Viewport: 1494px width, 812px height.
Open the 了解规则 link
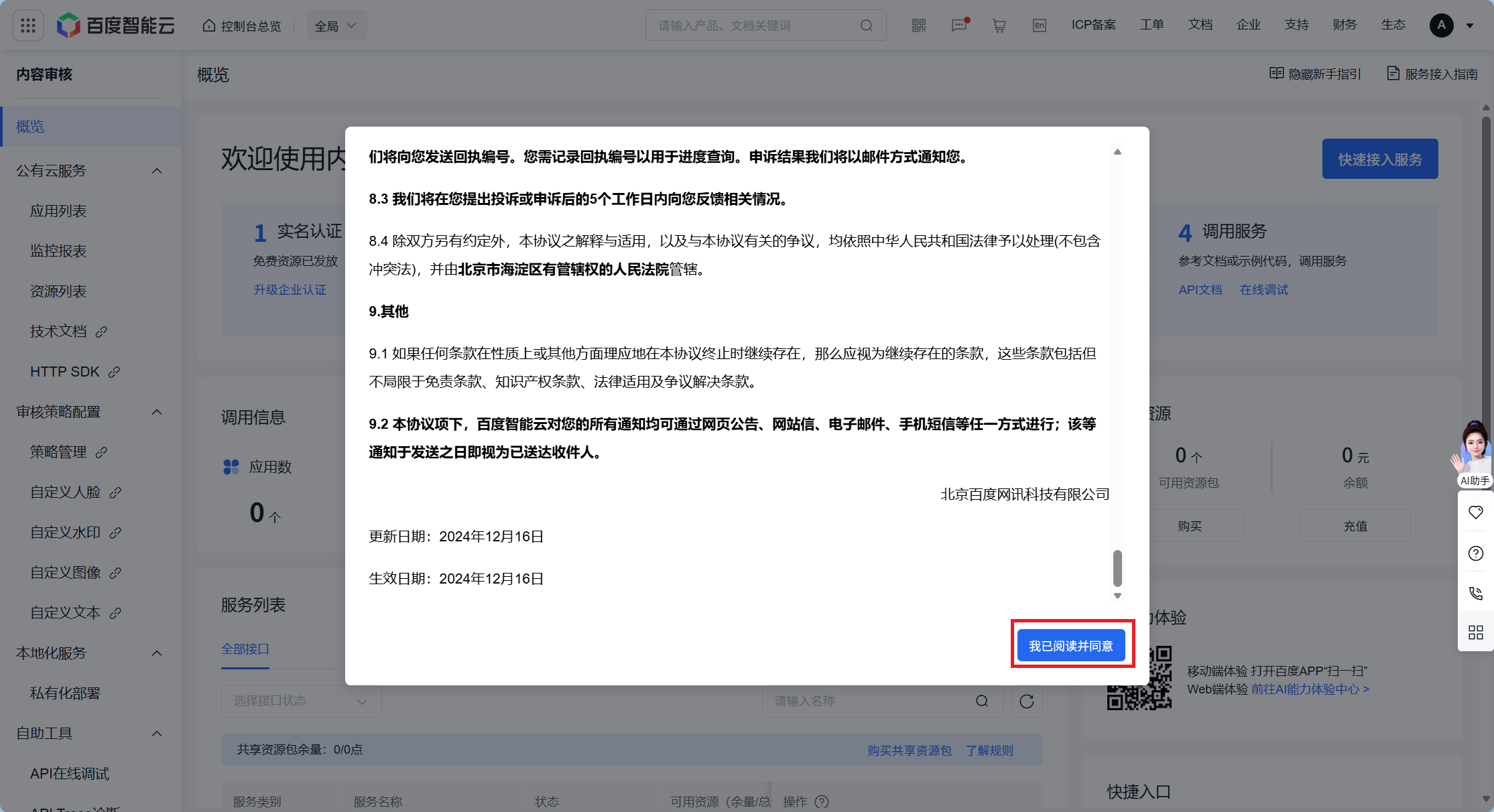989,750
